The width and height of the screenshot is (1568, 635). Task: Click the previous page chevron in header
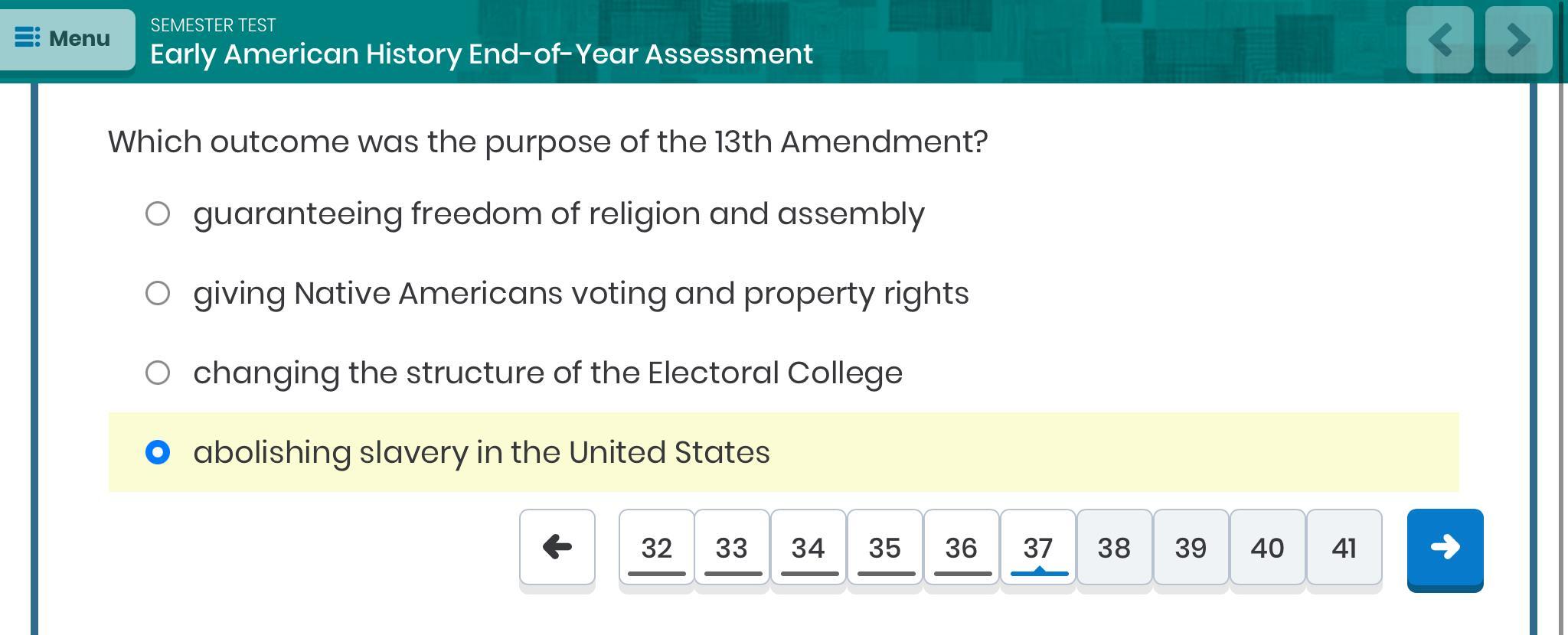coord(1439,40)
